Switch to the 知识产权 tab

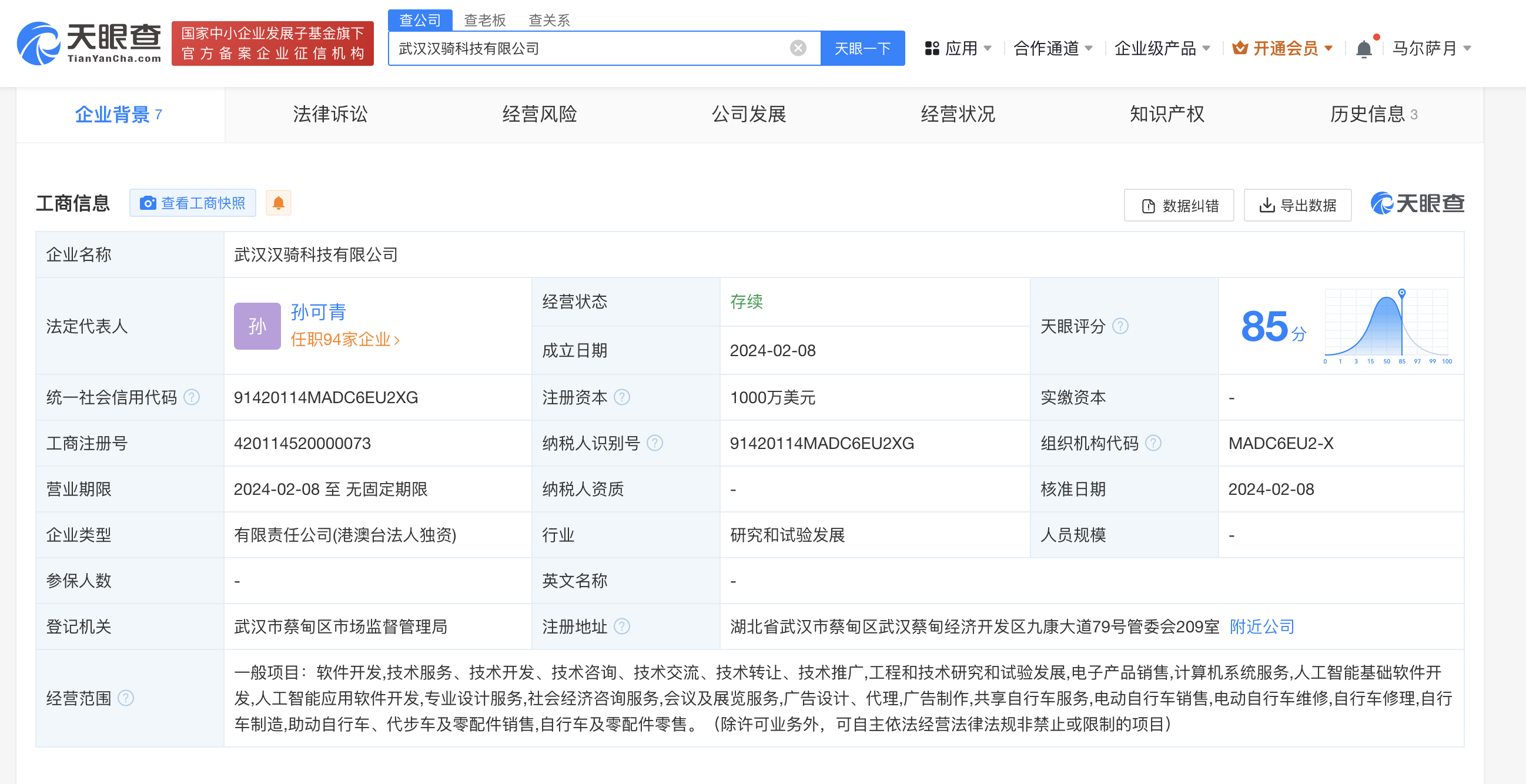tap(1166, 114)
